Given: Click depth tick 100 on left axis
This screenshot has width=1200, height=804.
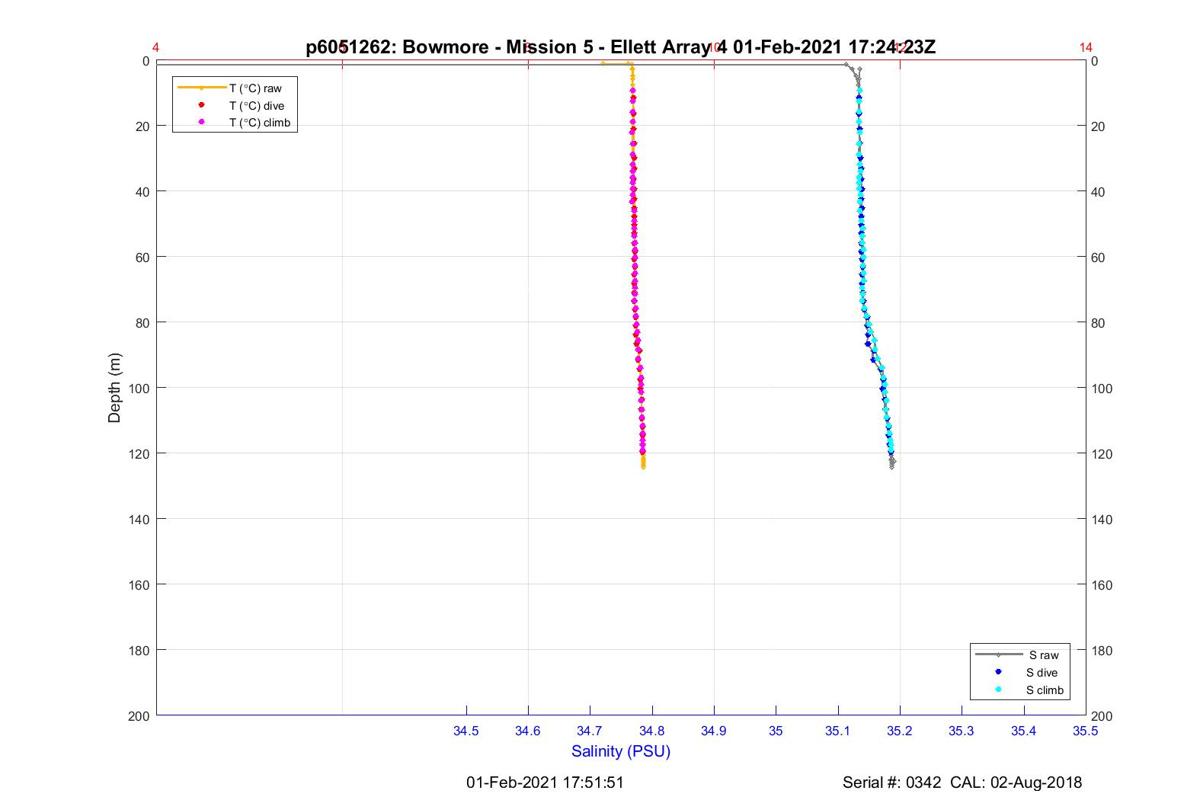Looking at the screenshot, I should 139,388.
